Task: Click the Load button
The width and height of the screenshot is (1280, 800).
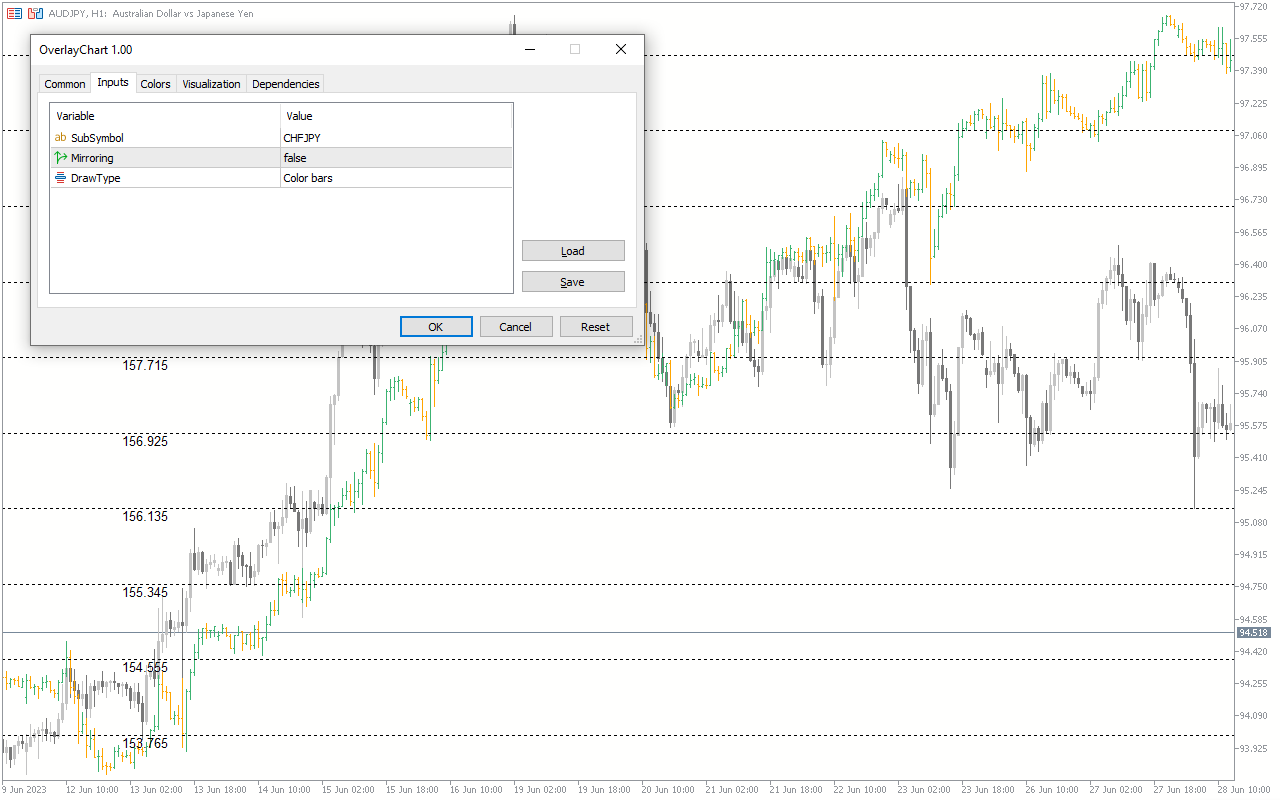Action: 573,251
